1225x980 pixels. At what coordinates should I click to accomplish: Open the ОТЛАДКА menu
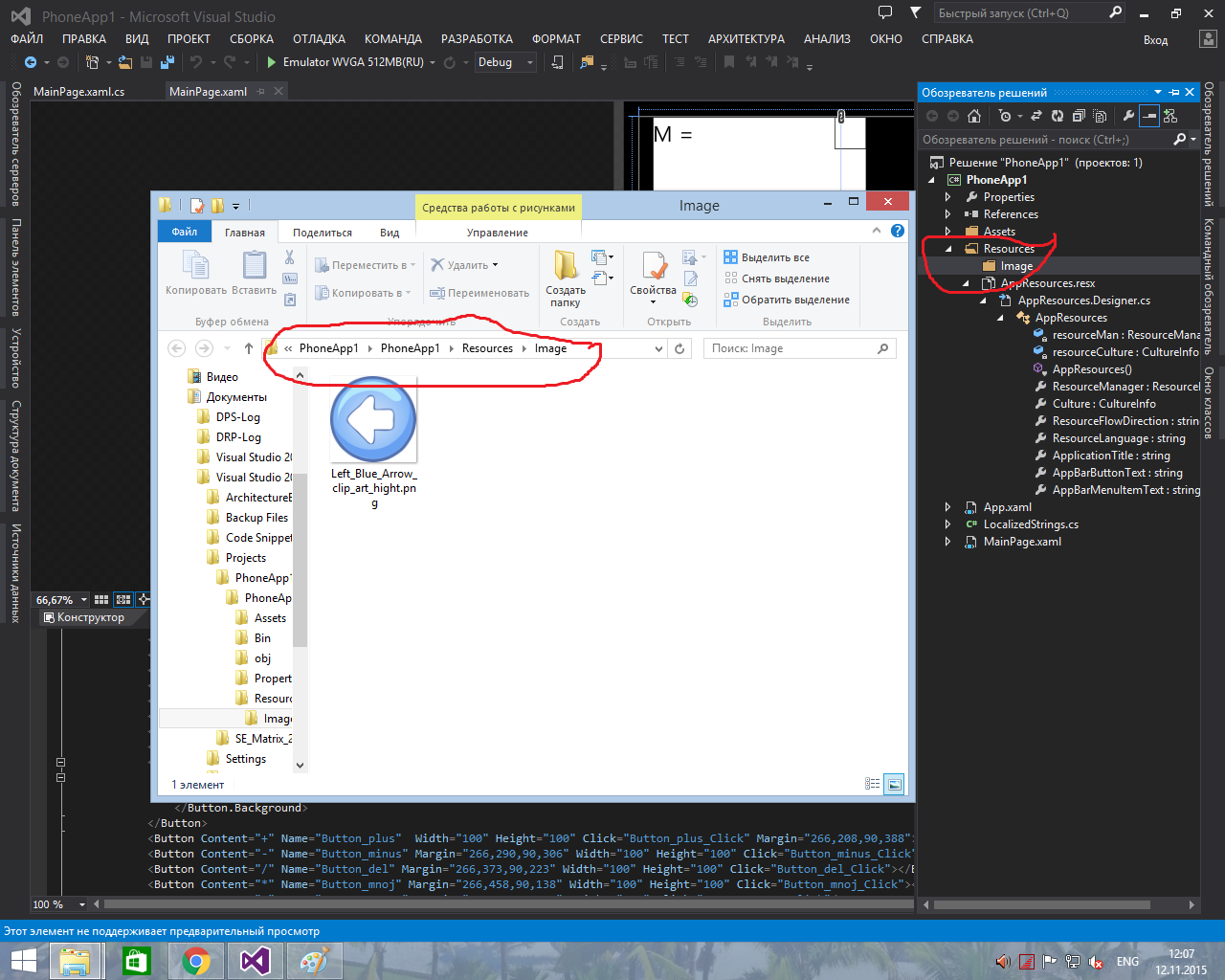click(x=319, y=39)
